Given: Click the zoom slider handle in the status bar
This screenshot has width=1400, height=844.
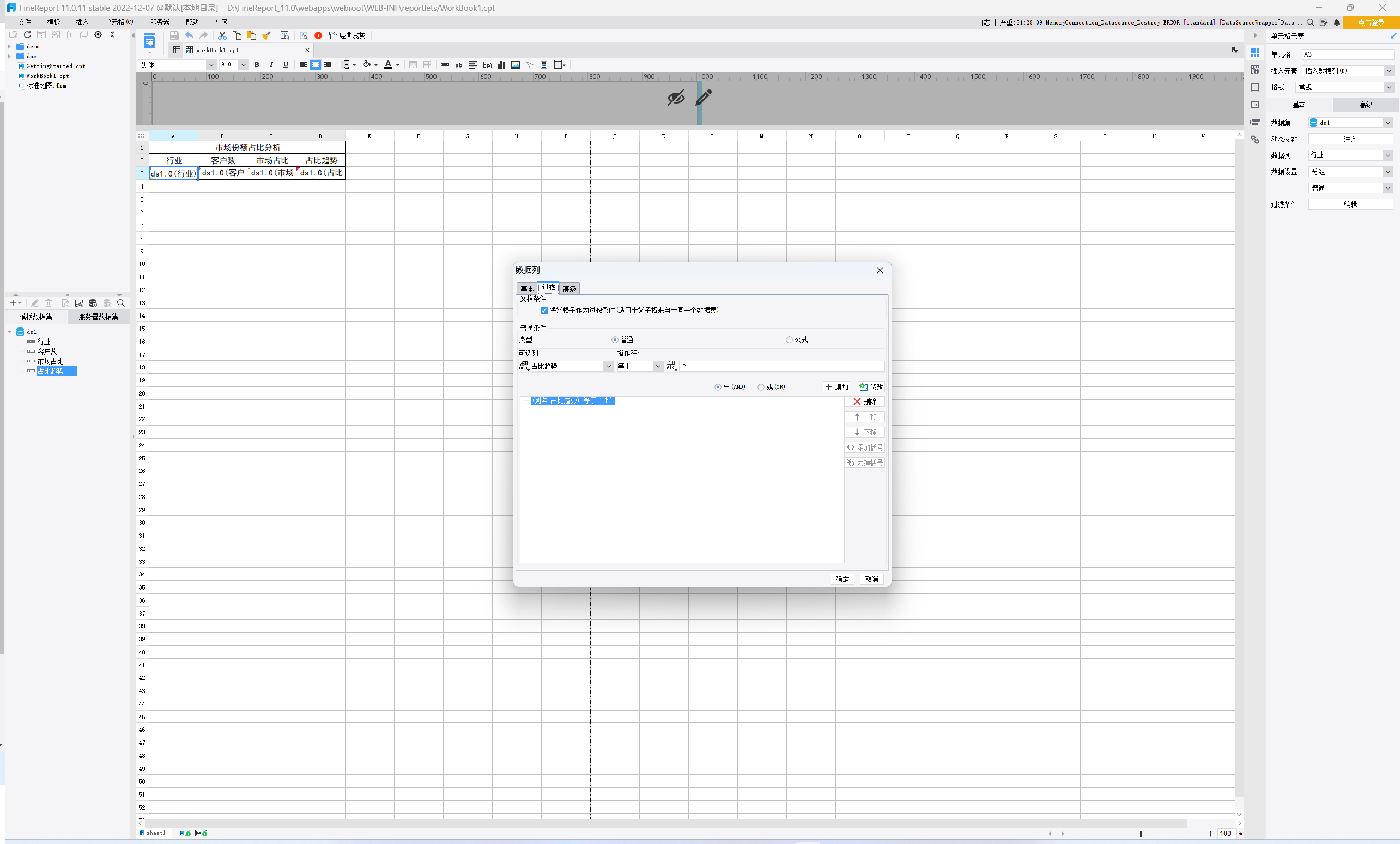Looking at the screenshot, I should (1141, 834).
